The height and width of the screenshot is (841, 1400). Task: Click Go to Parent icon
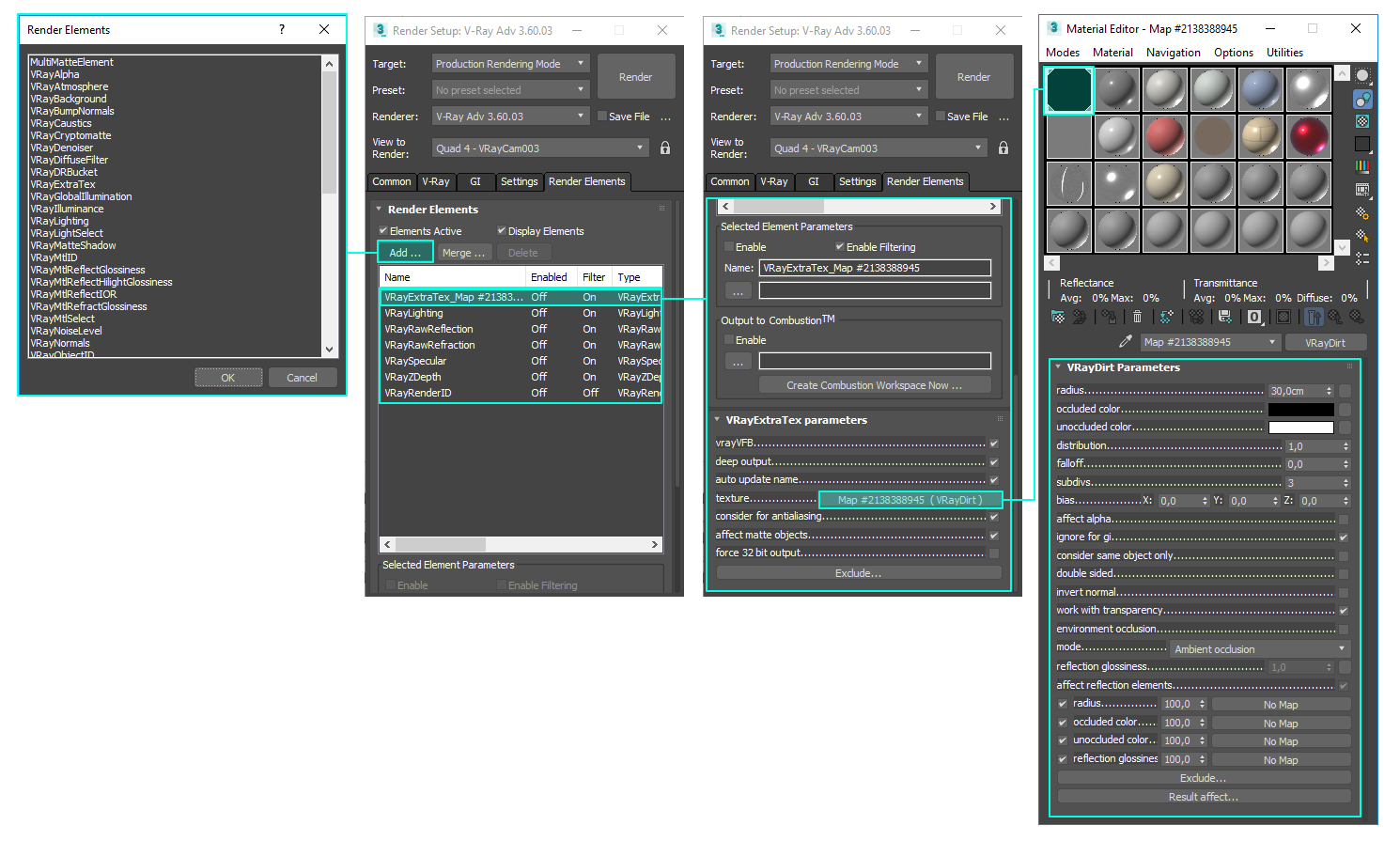tap(1335, 317)
